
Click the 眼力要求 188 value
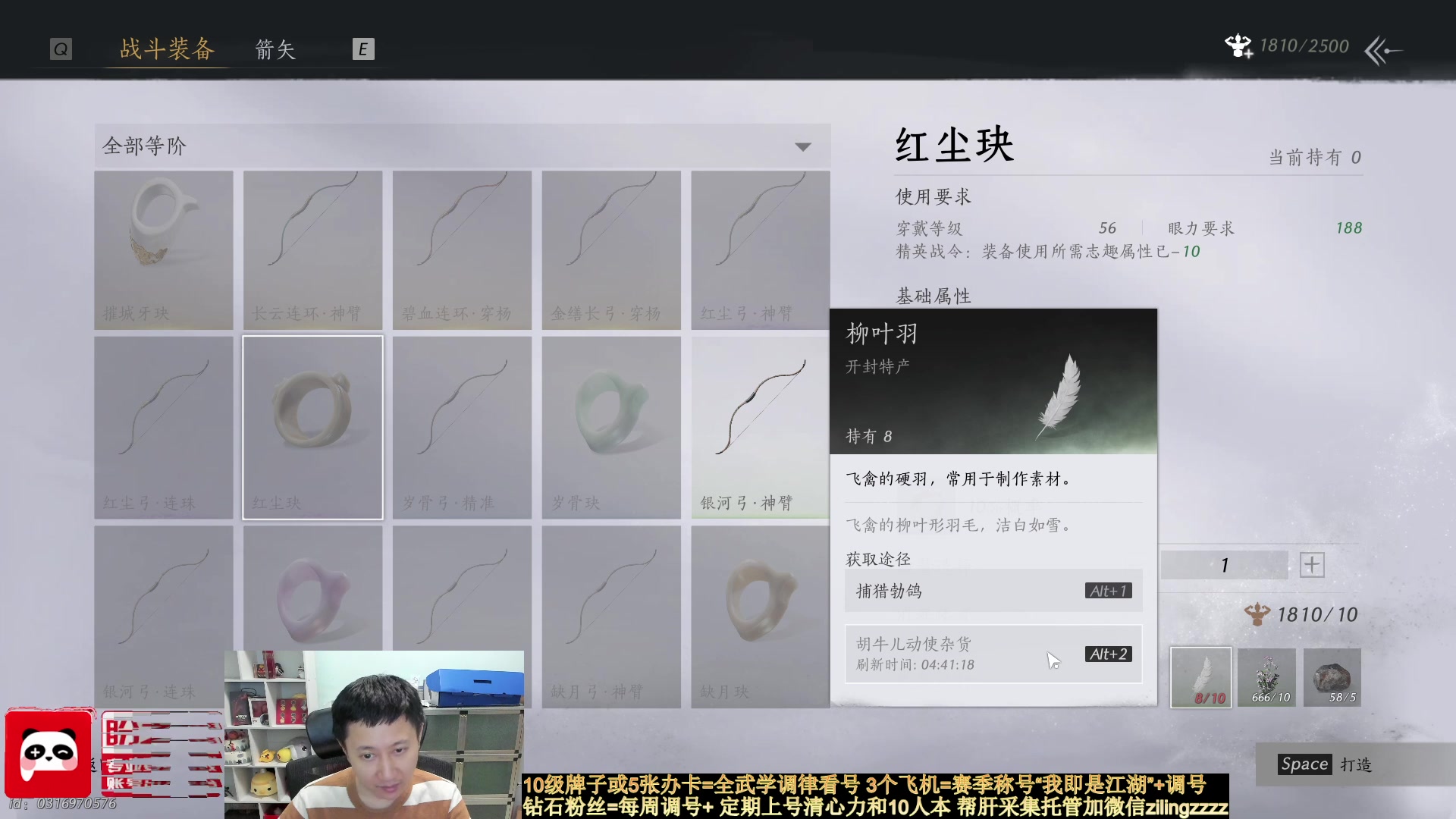tap(1349, 228)
